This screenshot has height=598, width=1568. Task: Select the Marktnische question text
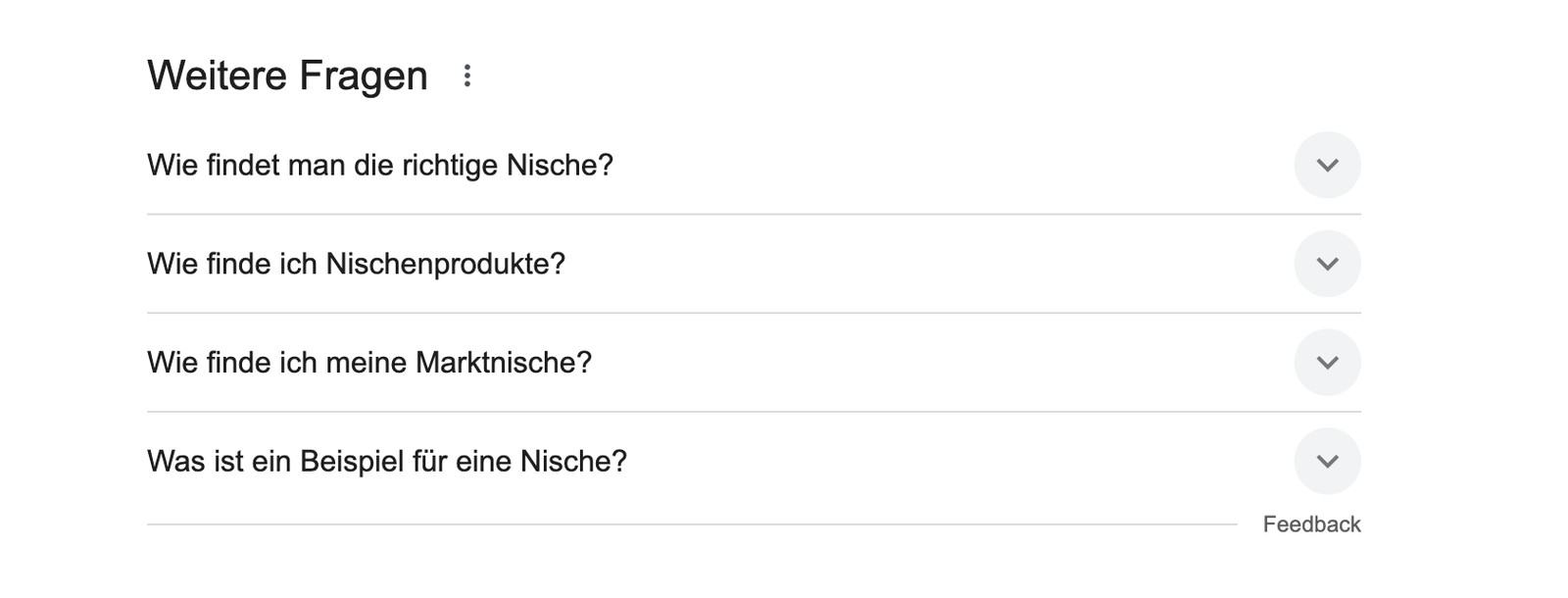click(369, 363)
